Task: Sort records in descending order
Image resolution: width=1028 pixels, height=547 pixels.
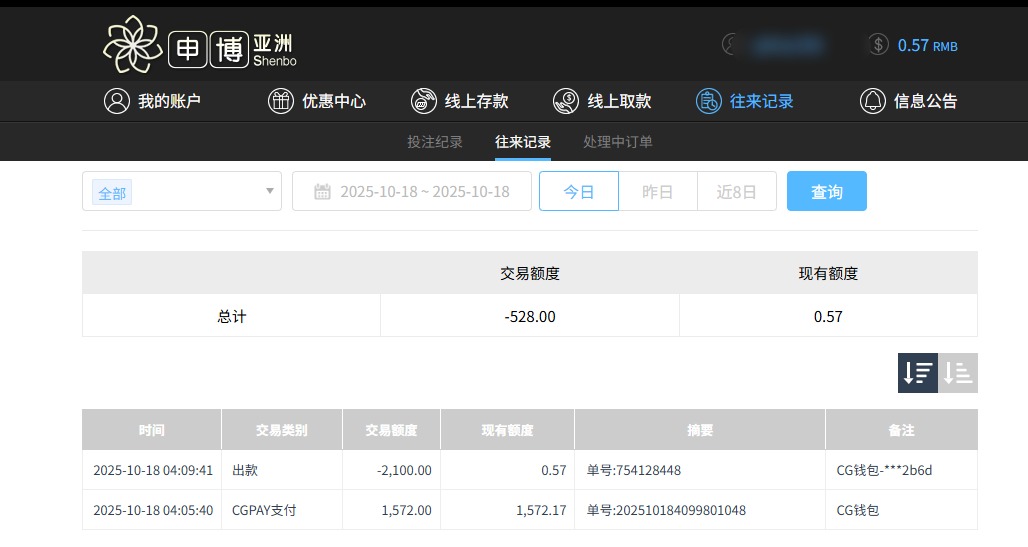Action: point(918,373)
